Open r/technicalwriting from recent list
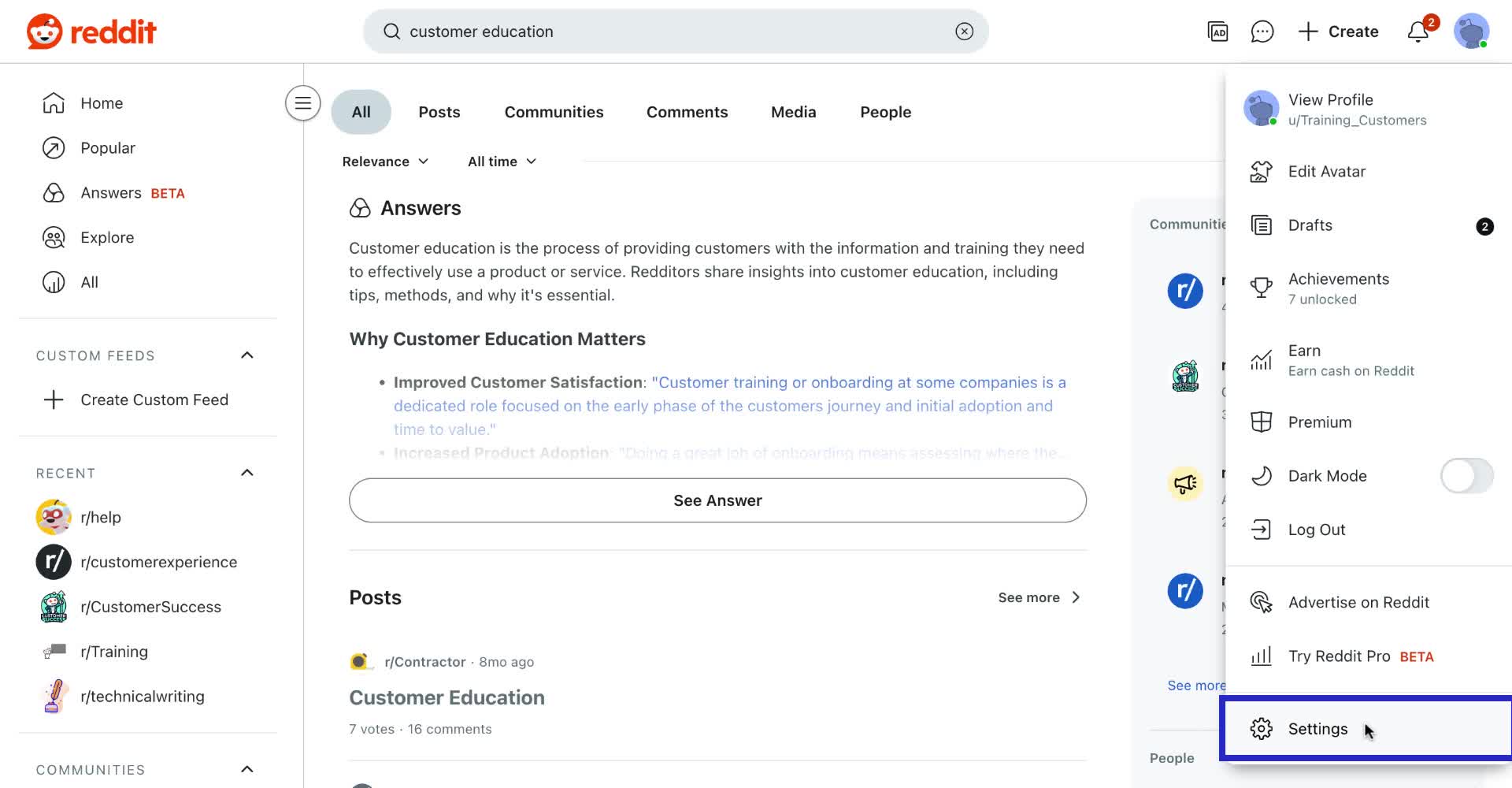Viewport: 1512px width, 788px height. (142, 697)
